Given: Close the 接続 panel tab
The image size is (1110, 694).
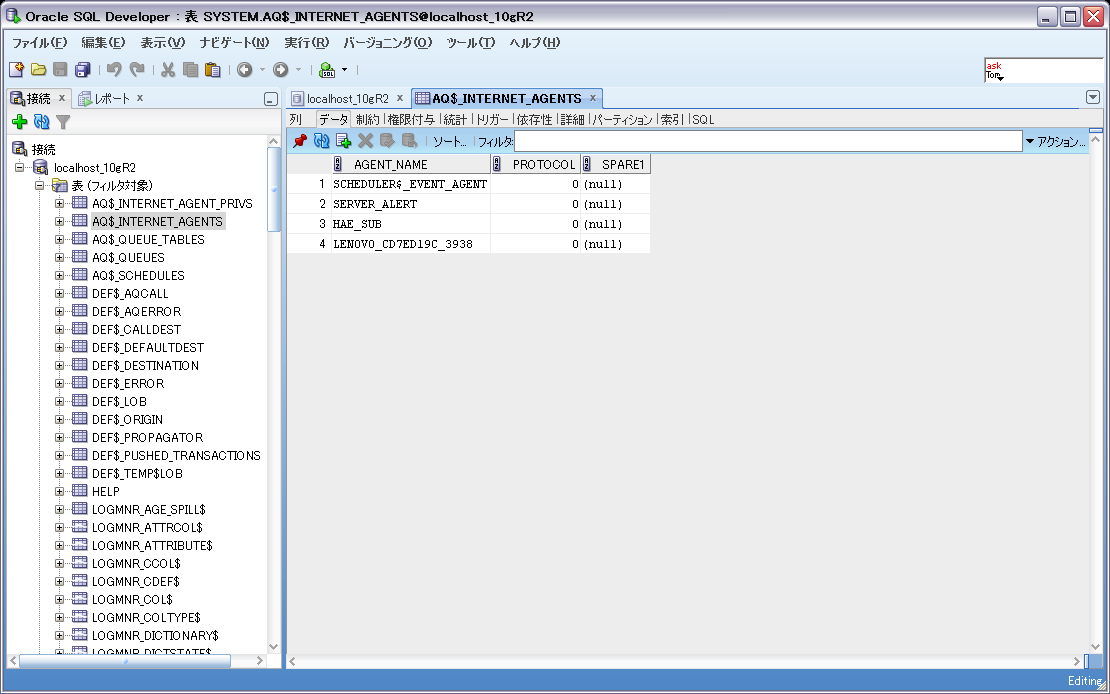Looking at the screenshot, I should (x=62, y=98).
